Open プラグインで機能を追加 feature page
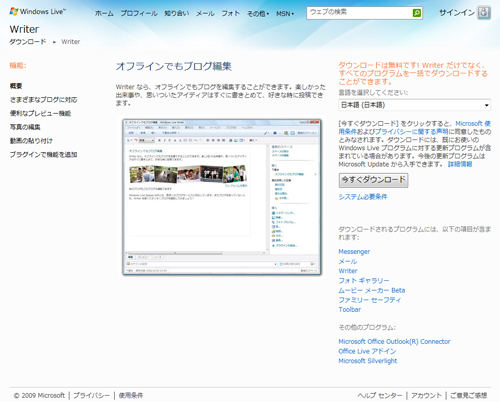 click(x=43, y=154)
